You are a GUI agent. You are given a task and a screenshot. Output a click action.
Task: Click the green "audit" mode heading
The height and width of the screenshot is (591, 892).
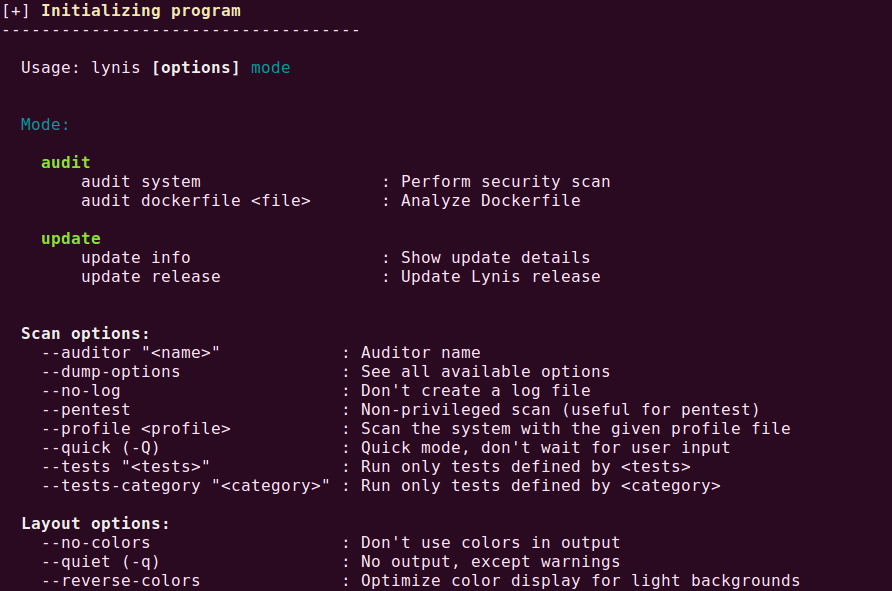(x=66, y=162)
